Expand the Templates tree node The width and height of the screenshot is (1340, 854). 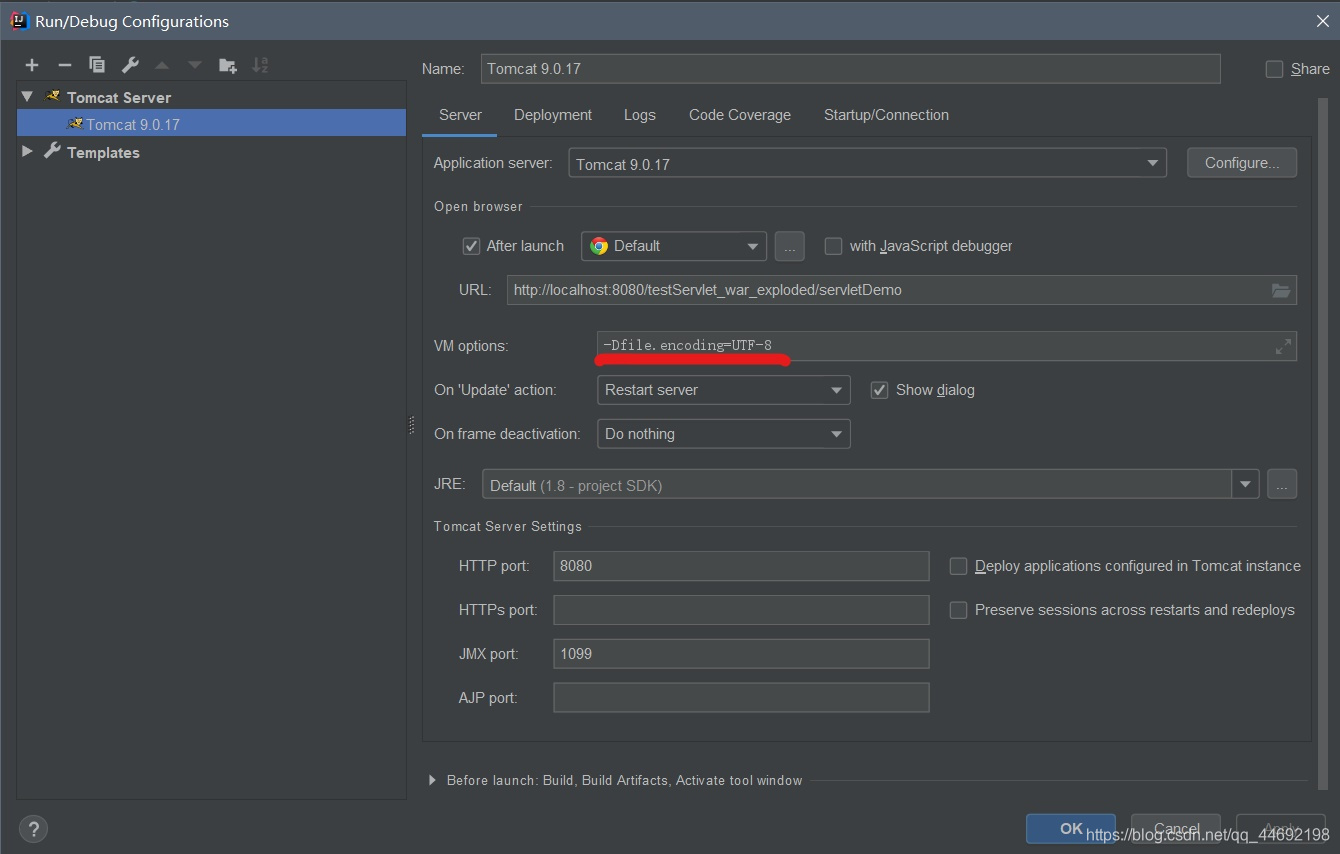coord(27,152)
